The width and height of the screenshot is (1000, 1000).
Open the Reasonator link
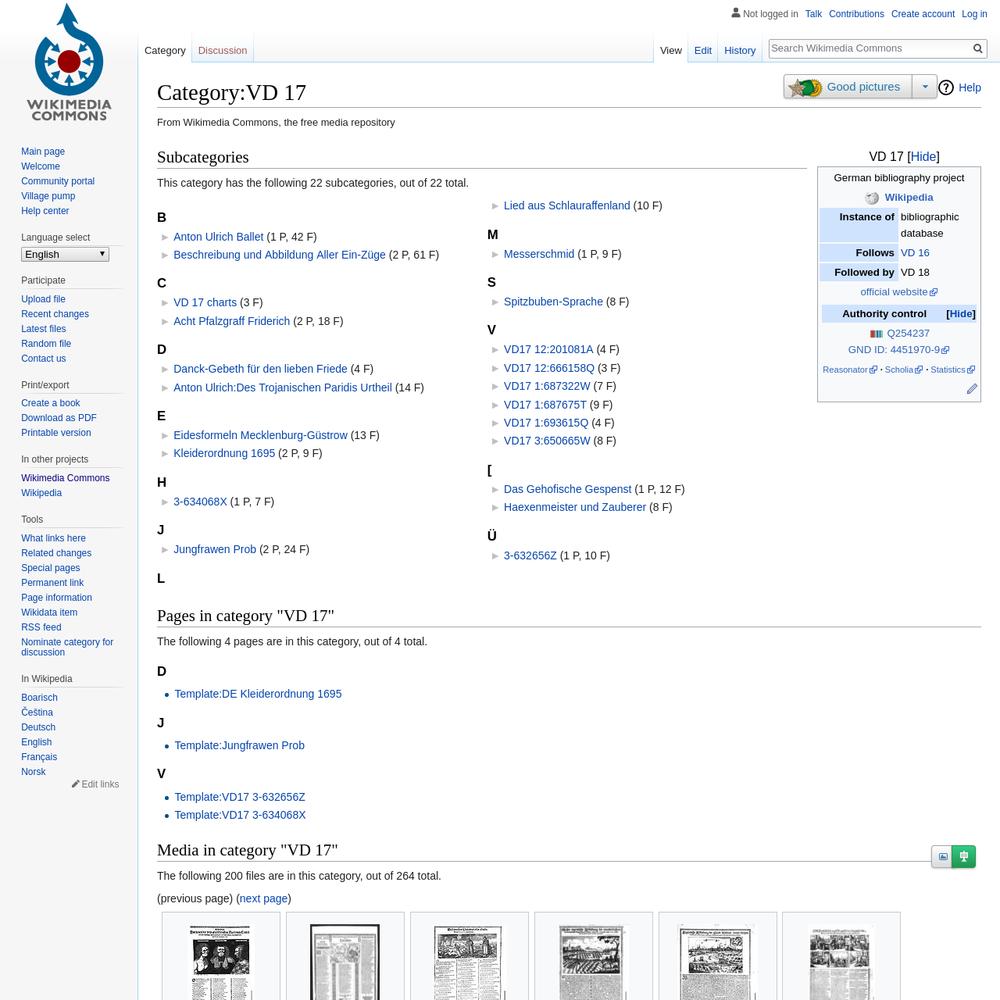tap(849, 370)
